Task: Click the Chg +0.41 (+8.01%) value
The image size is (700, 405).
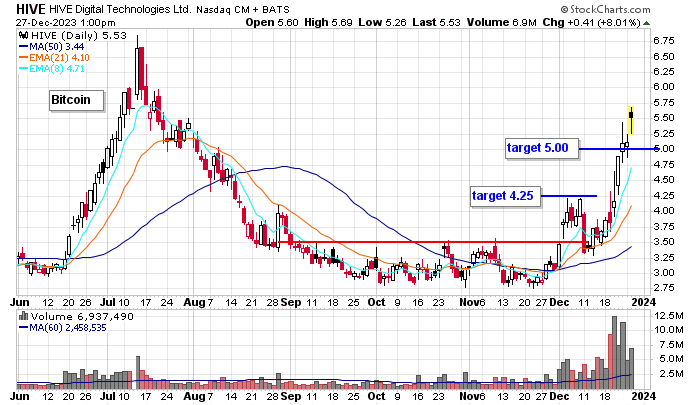Action: 592,22
